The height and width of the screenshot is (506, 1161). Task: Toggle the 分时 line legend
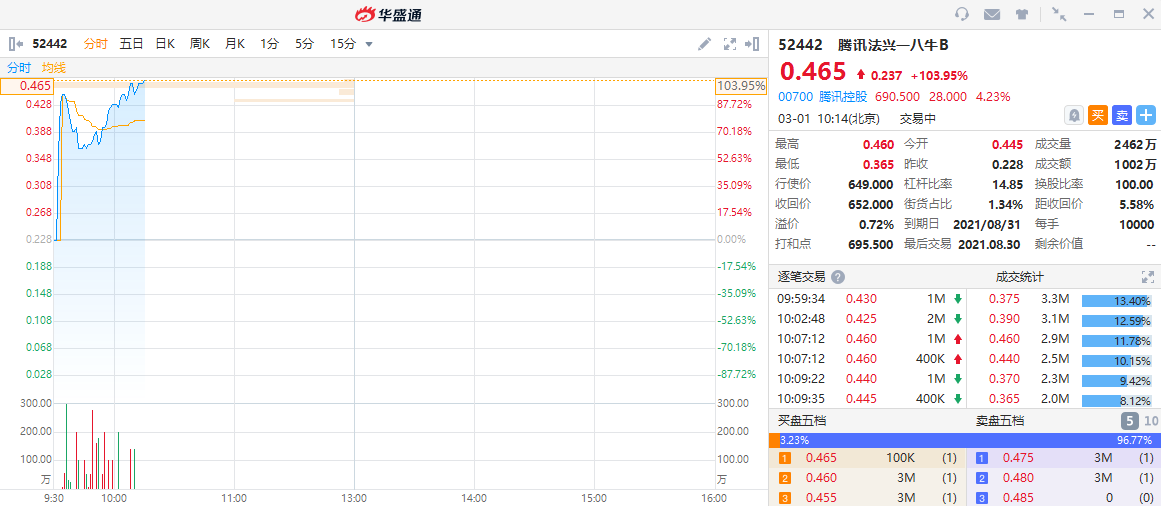19,67
